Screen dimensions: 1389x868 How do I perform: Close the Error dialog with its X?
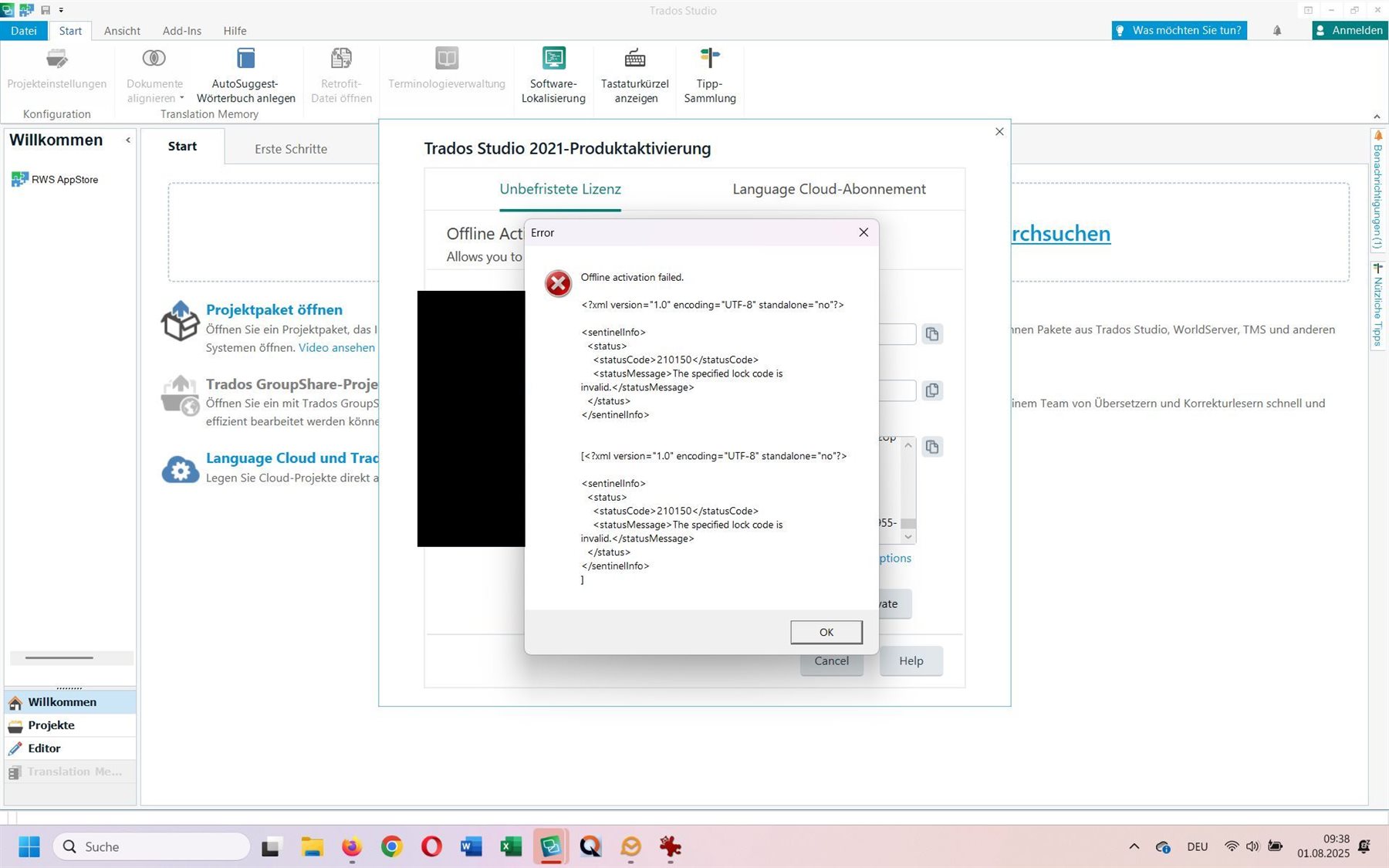pyautogui.click(x=863, y=232)
